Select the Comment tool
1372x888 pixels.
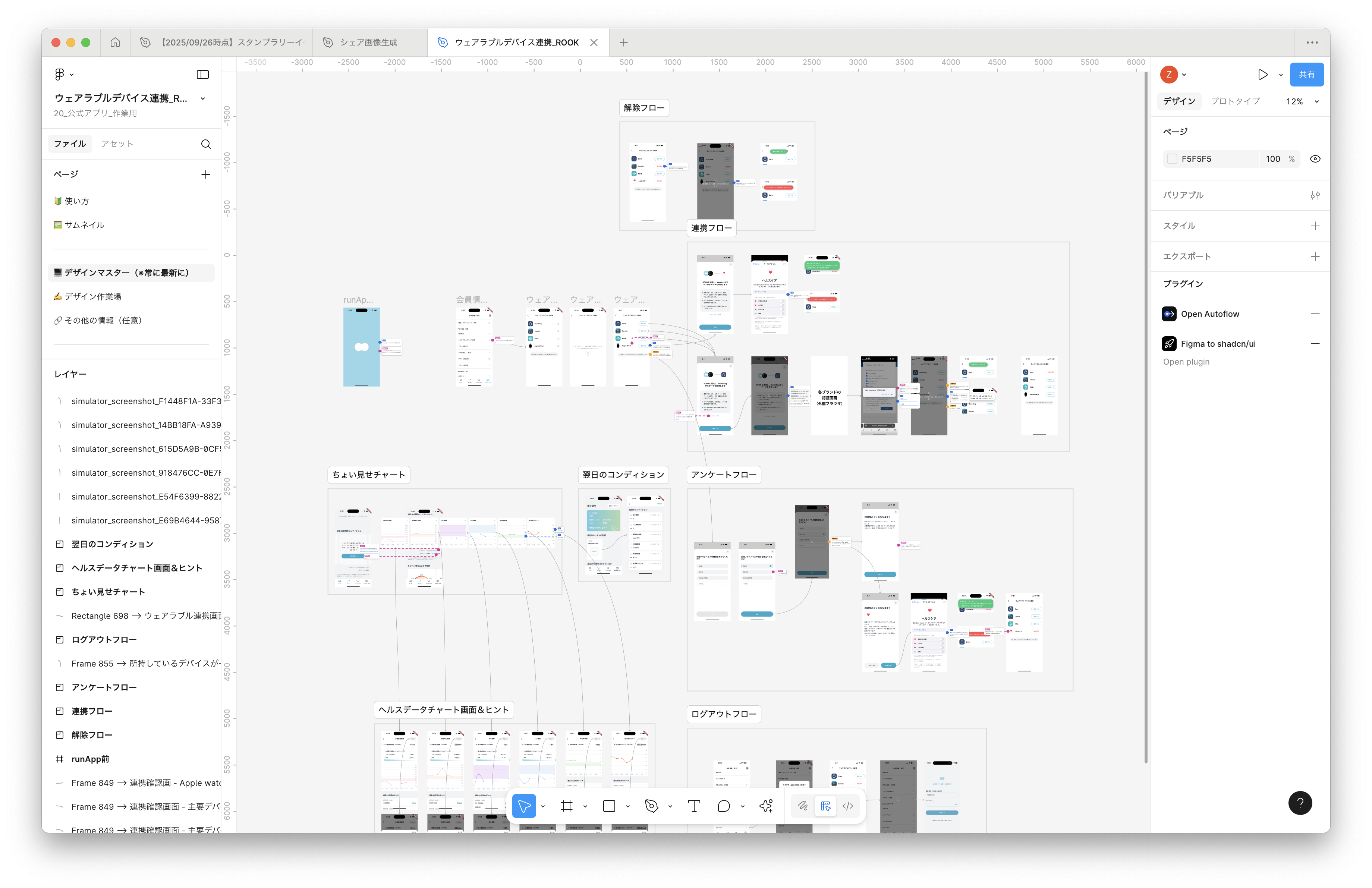724,806
